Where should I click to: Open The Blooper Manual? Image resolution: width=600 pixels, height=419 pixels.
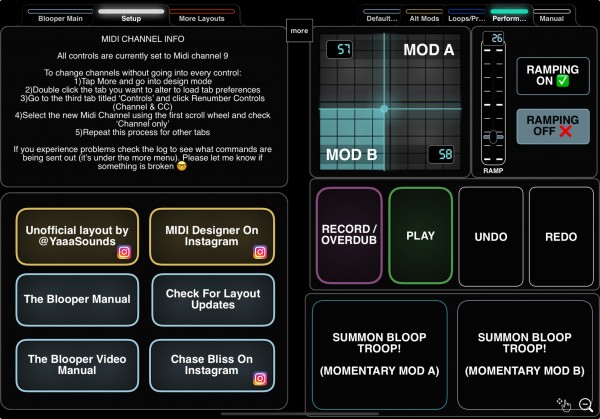tap(77, 300)
